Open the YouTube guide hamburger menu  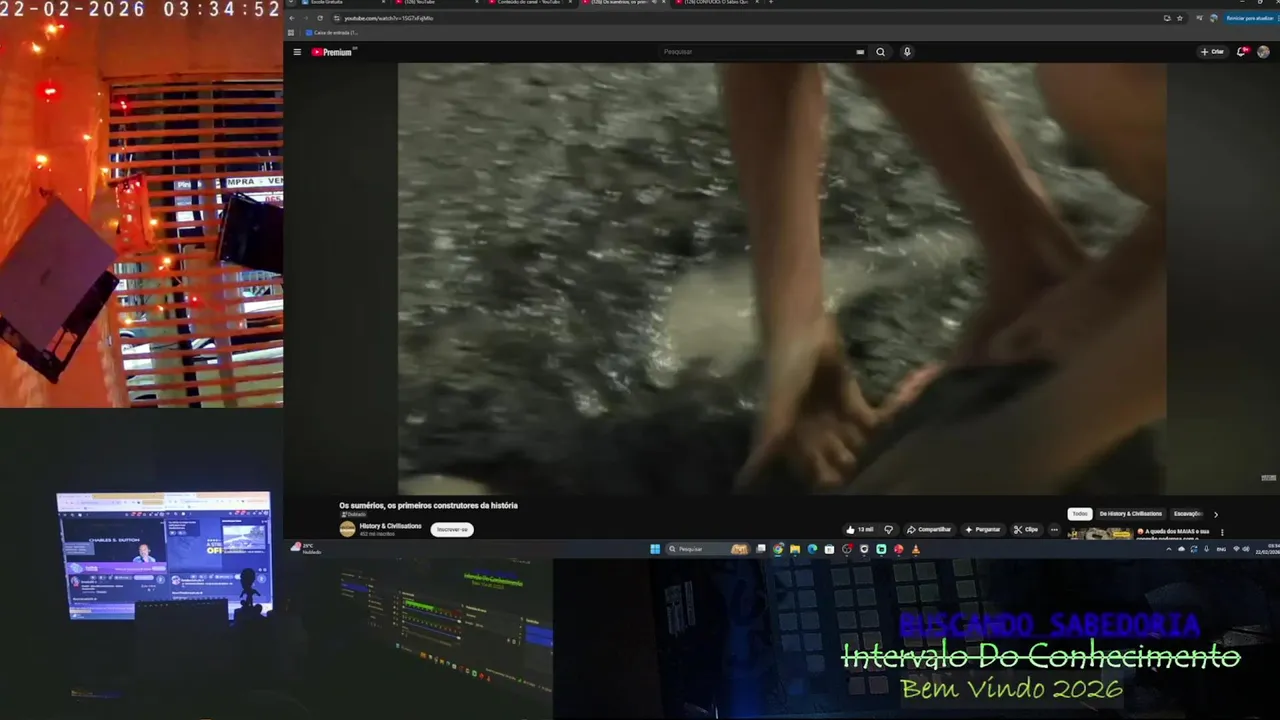click(x=297, y=52)
